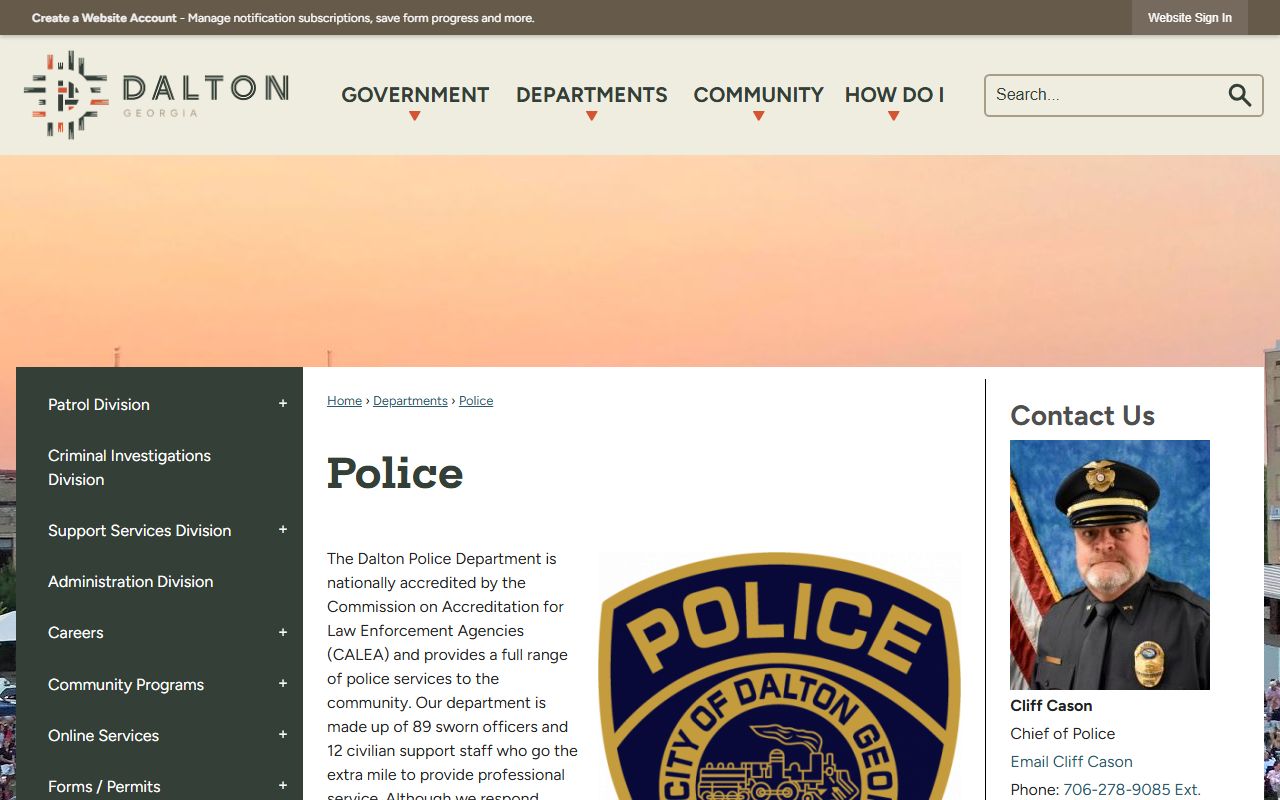1280x800 pixels.
Task: Open Support Services Division page
Action: (140, 530)
